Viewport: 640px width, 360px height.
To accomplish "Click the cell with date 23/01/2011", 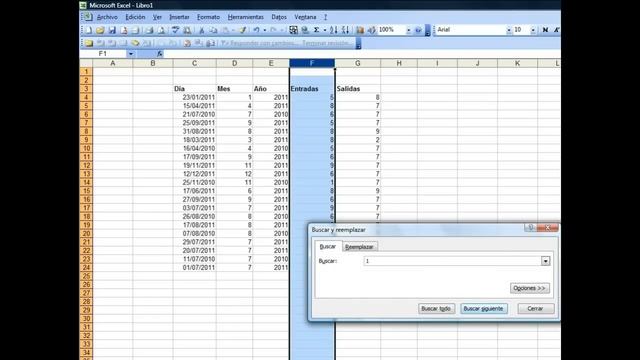I will pos(194,97).
